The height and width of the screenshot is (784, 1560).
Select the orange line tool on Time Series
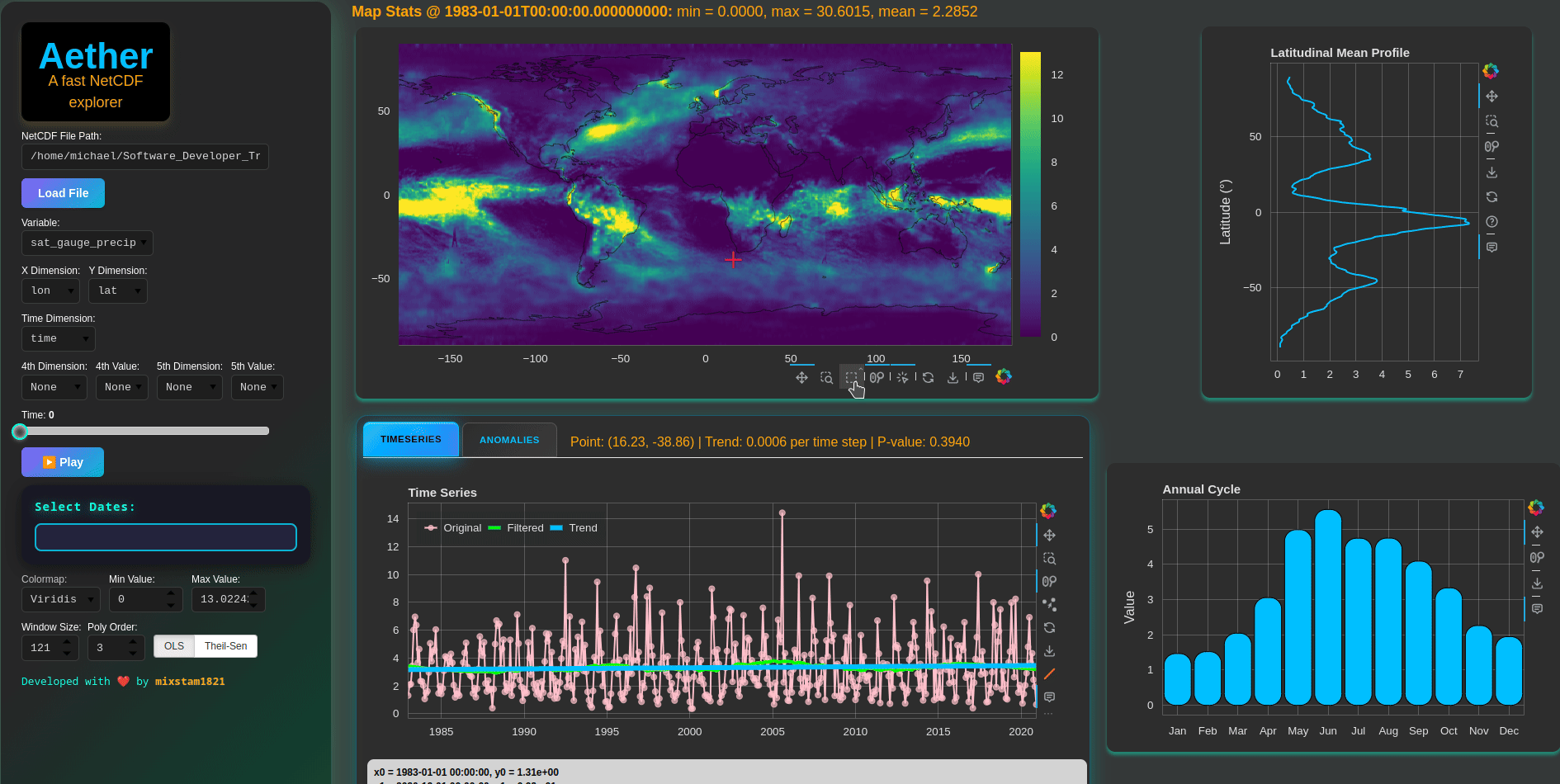point(1049,674)
